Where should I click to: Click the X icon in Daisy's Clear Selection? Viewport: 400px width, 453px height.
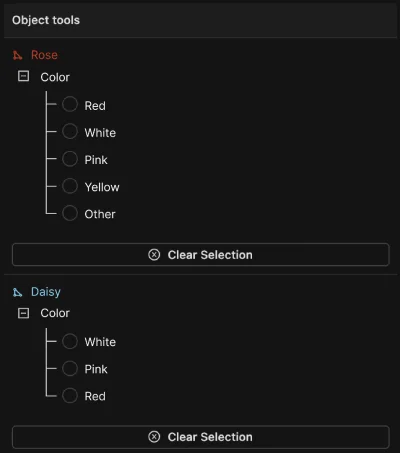[x=154, y=437]
